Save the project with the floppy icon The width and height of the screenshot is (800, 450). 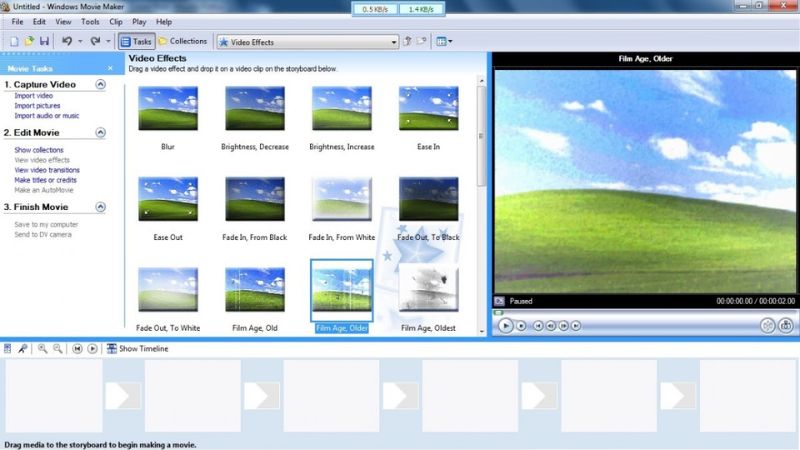pyautogui.click(x=44, y=41)
